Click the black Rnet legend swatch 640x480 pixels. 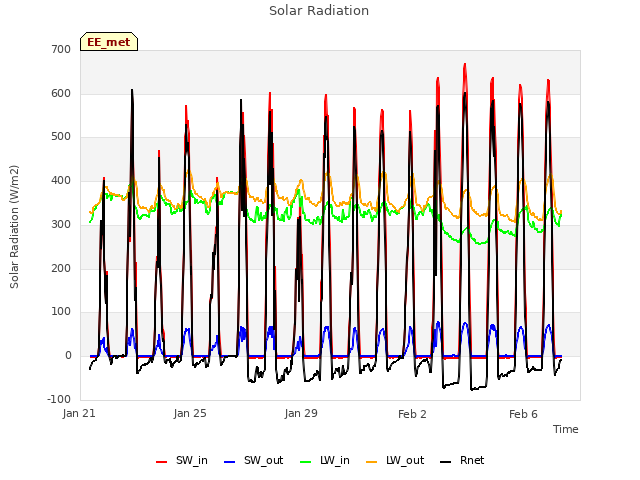point(446,462)
